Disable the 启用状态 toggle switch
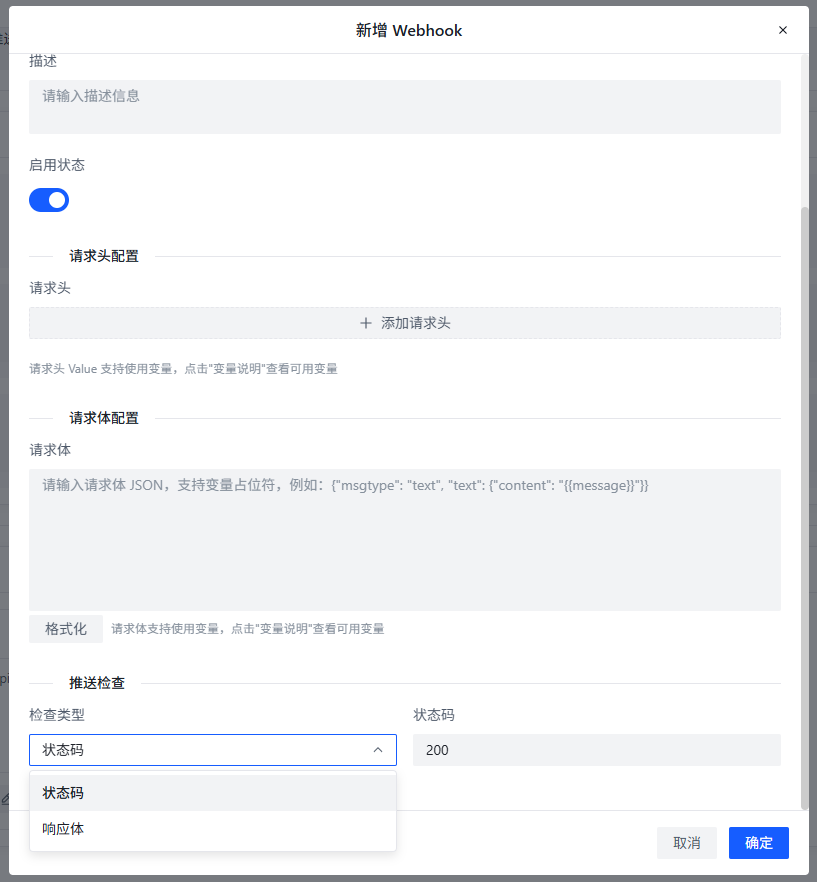Viewport: 817px width, 882px height. 48,200
